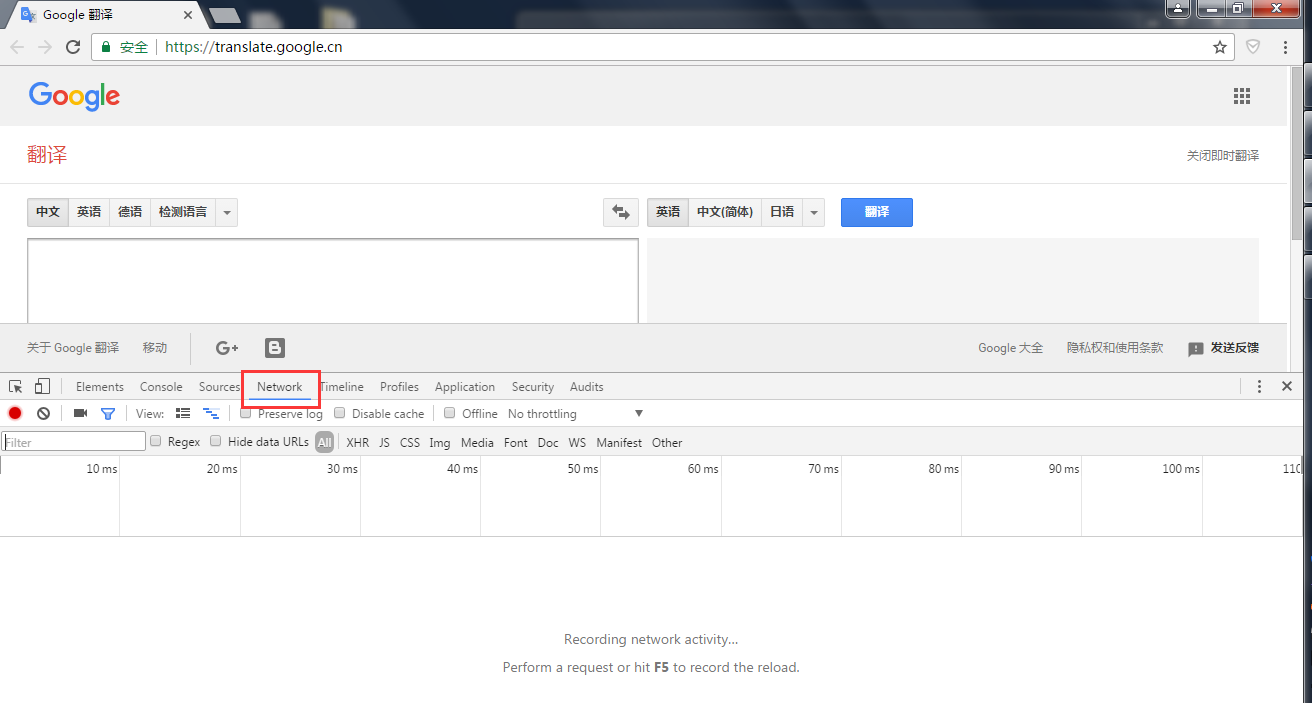Tick the Offline checkbox
The width and height of the screenshot is (1312, 703).
(x=450, y=413)
